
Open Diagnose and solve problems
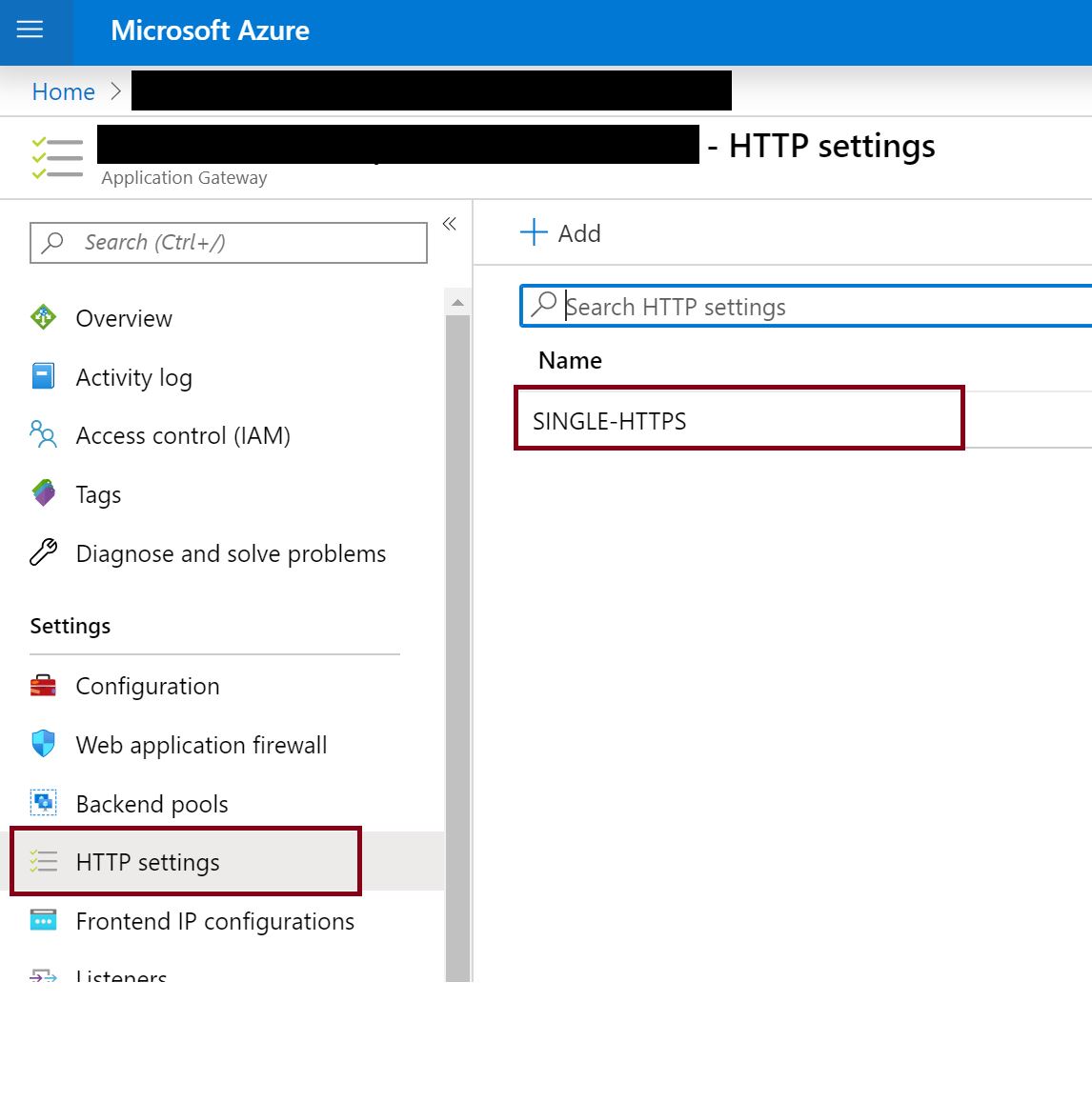[231, 553]
